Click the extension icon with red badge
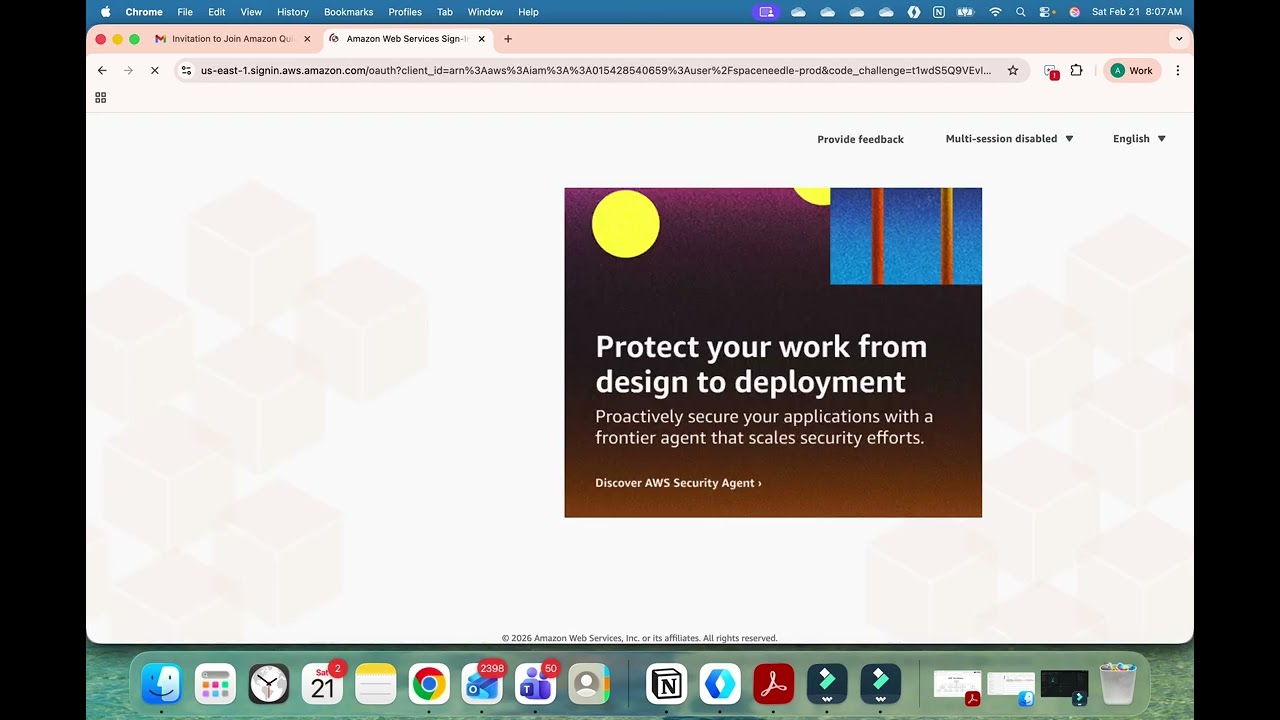The height and width of the screenshot is (720, 1280). [x=1050, y=71]
